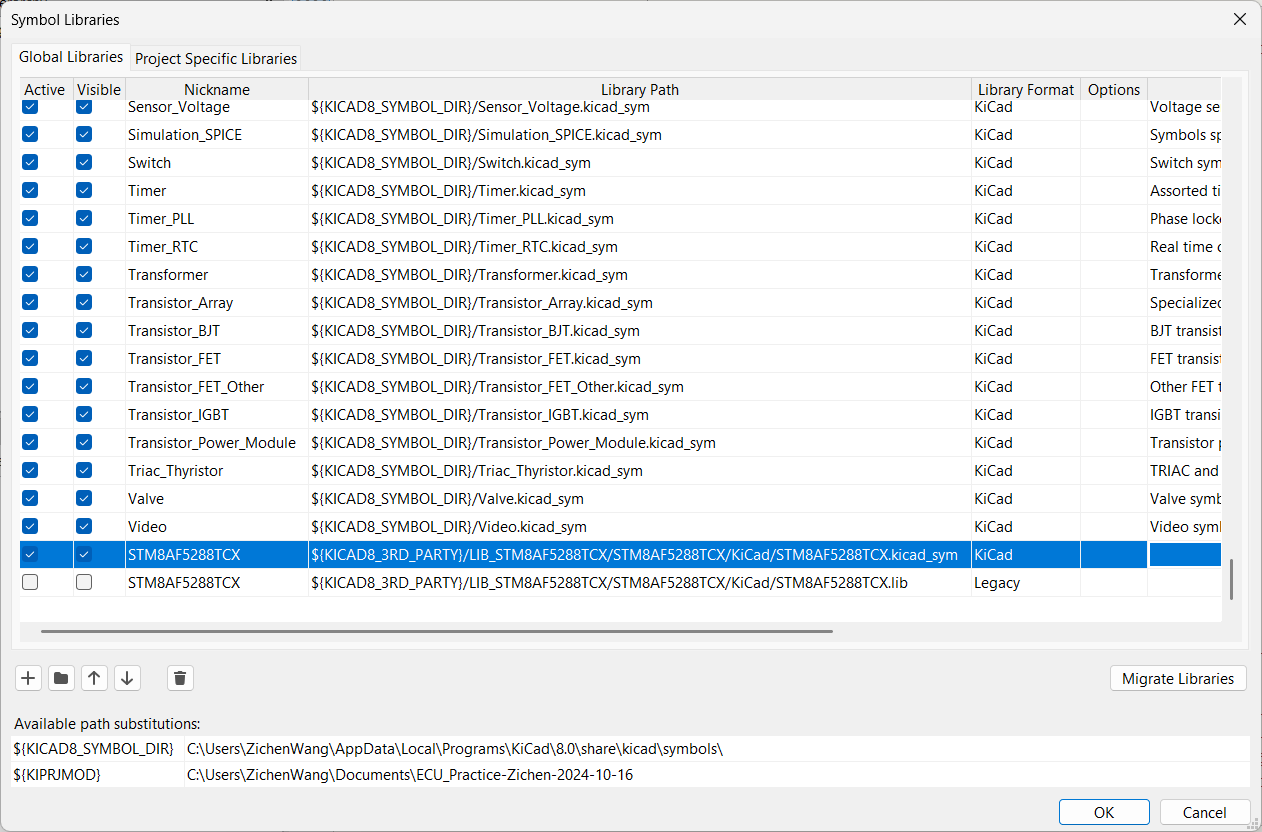
Task: Click the trash icon to remove library
Action: [x=180, y=678]
